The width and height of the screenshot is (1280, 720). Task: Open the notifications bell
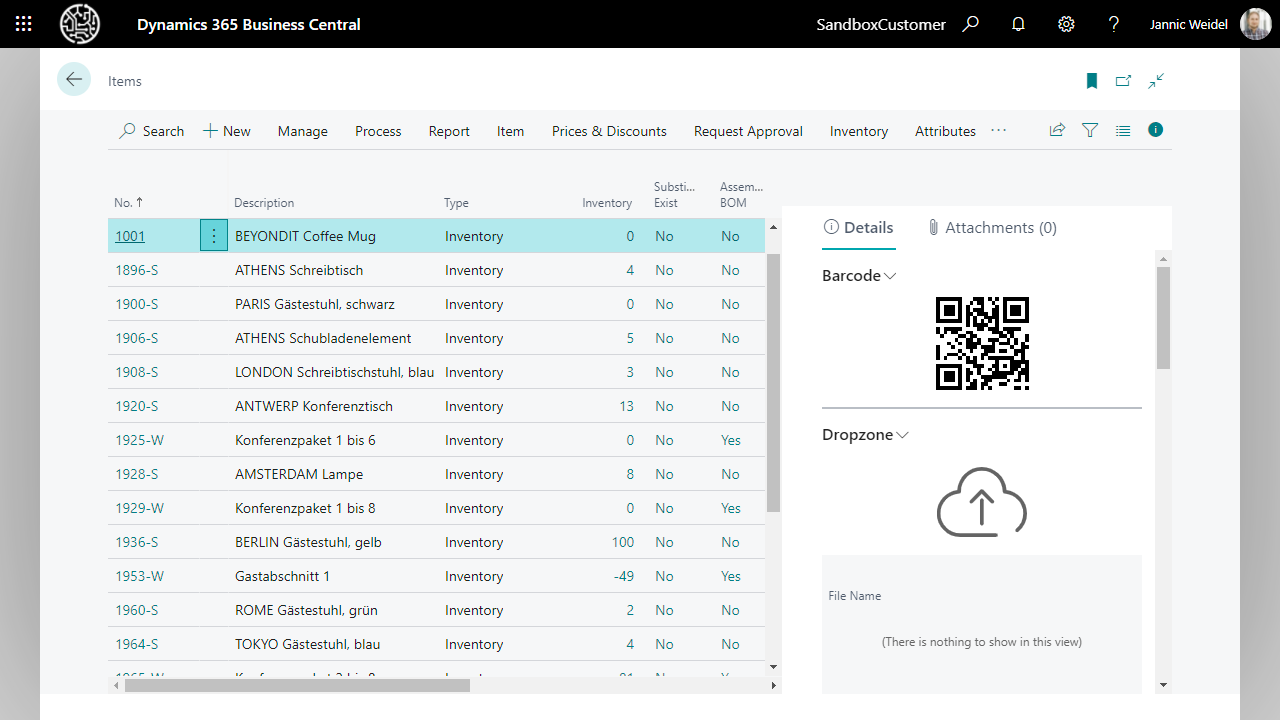point(1018,24)
